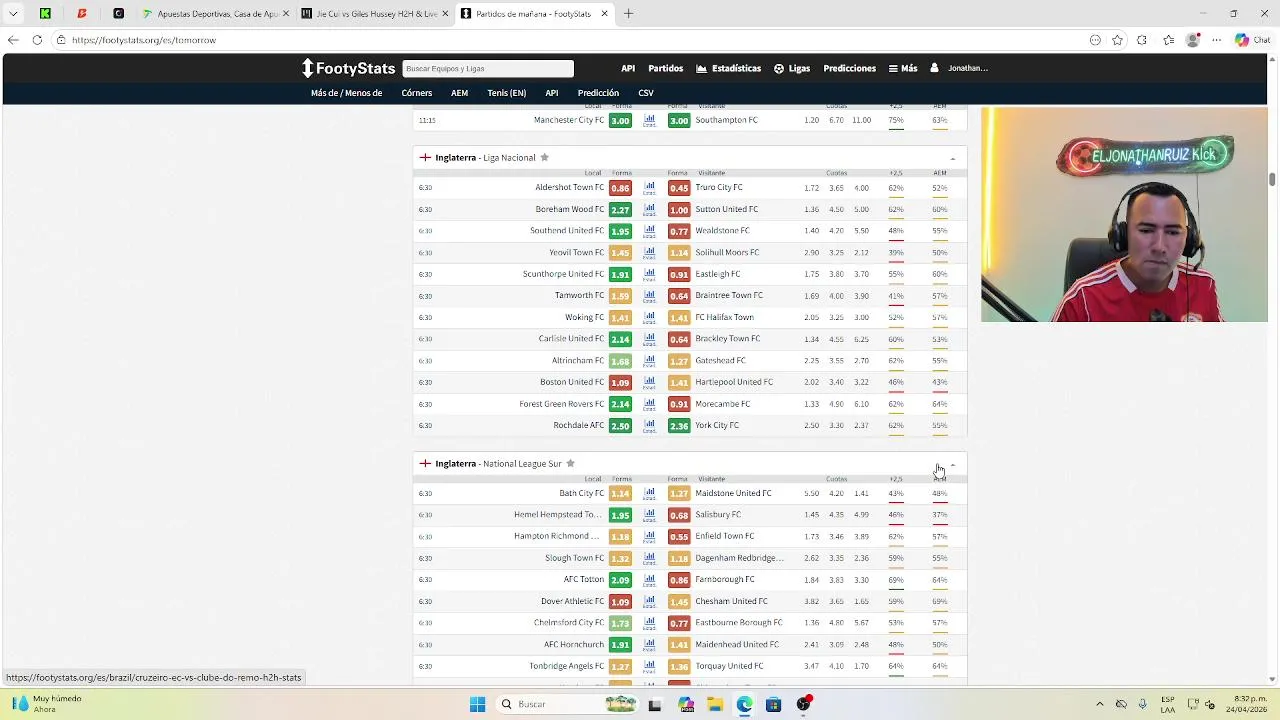Open browser extensions puzzle icon

1142,40
